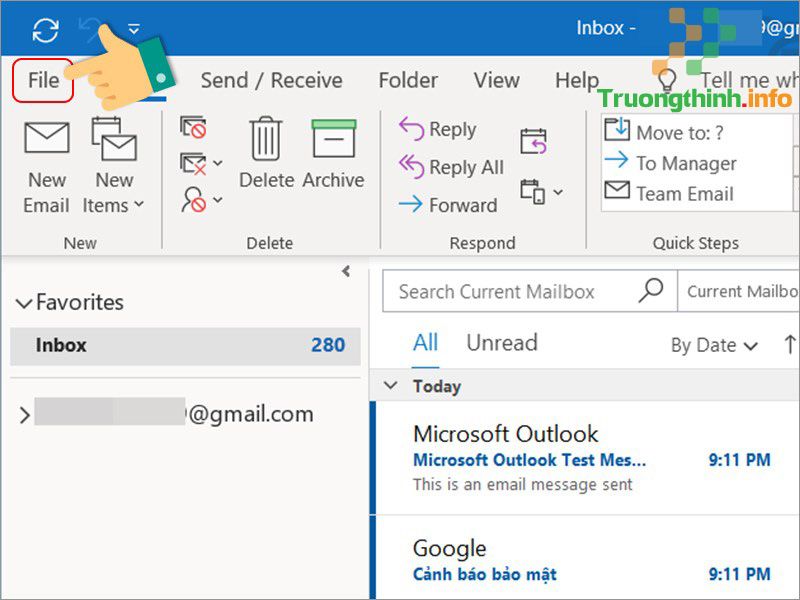Select Inbox in Favorites
This screenshot has height=600, width=800.
coord(185,346)
